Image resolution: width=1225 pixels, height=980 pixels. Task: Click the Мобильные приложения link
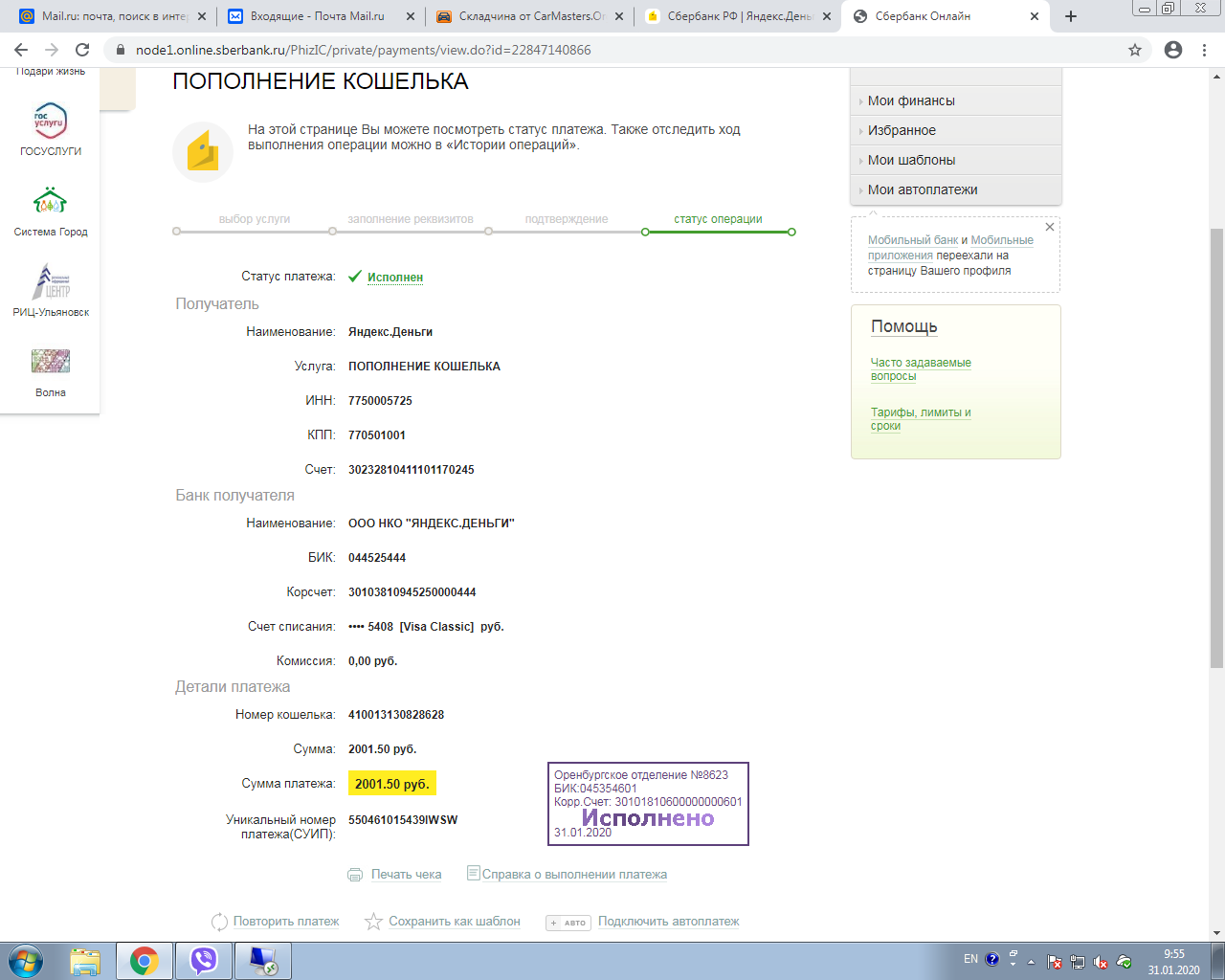(x=1002, y=240)
